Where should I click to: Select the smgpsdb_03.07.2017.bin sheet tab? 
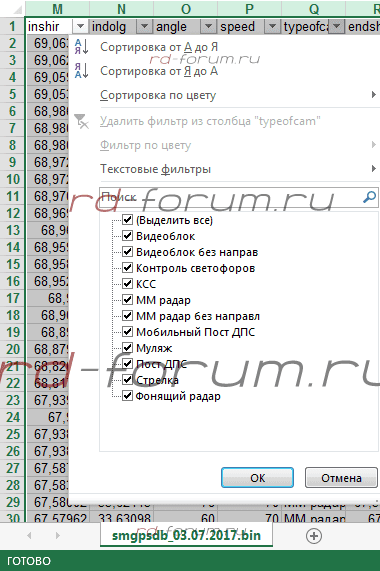click(186, 535)
